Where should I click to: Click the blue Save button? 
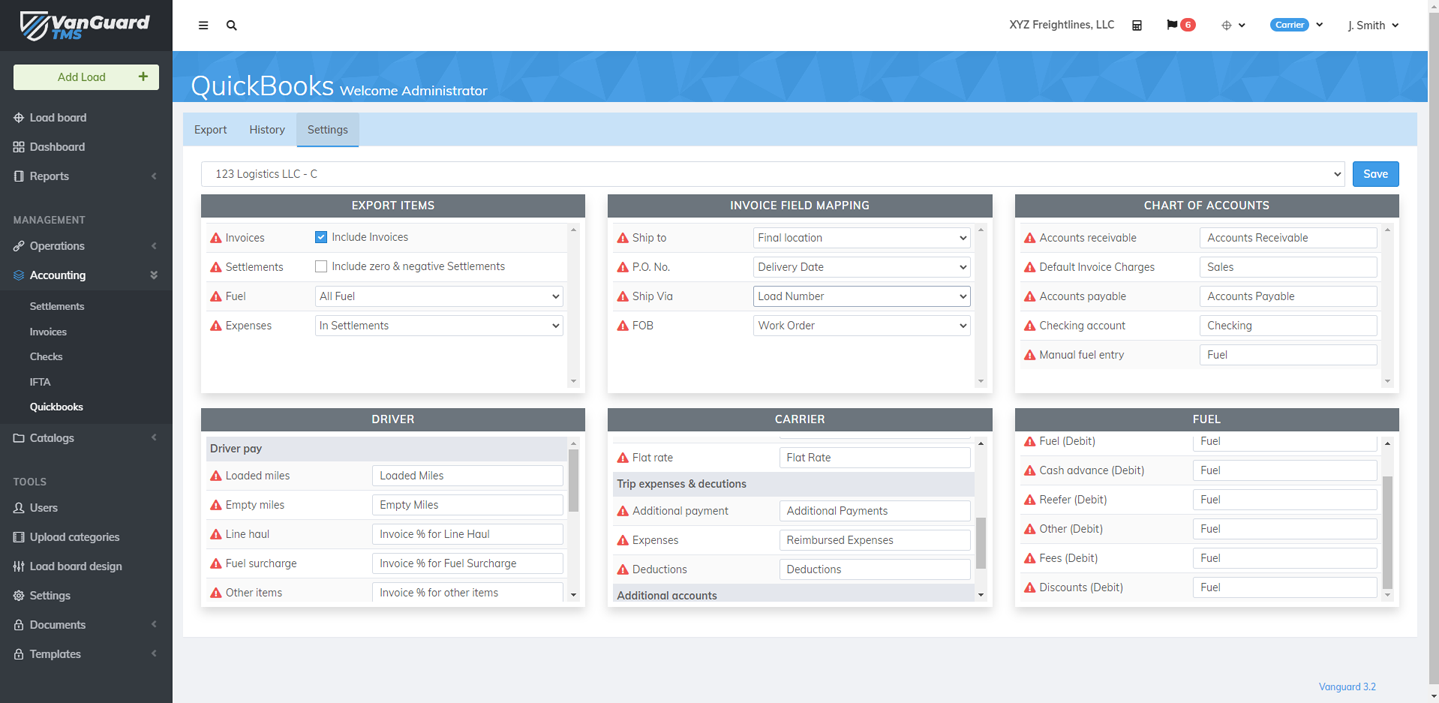click(1375, 174)
